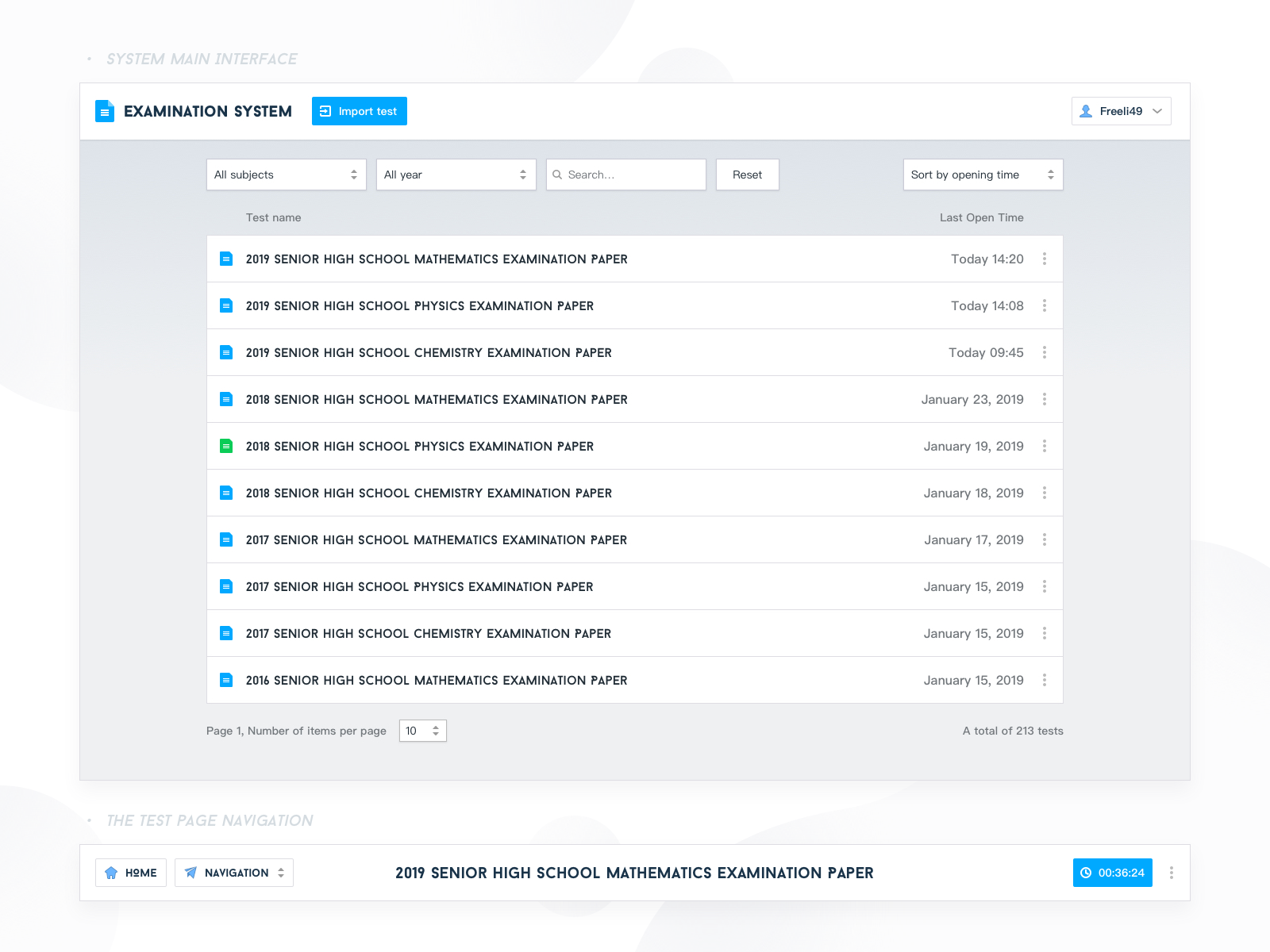1270x952 pixels.
Task: Open options menu for 2019 Mathematics paper
Action: pyautogui.click(x=1044, y=259)
